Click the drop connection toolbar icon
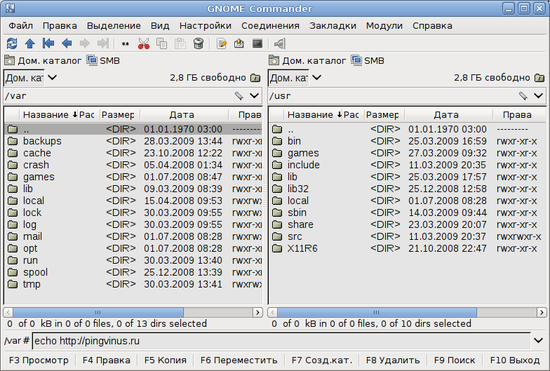 [280, 43]
